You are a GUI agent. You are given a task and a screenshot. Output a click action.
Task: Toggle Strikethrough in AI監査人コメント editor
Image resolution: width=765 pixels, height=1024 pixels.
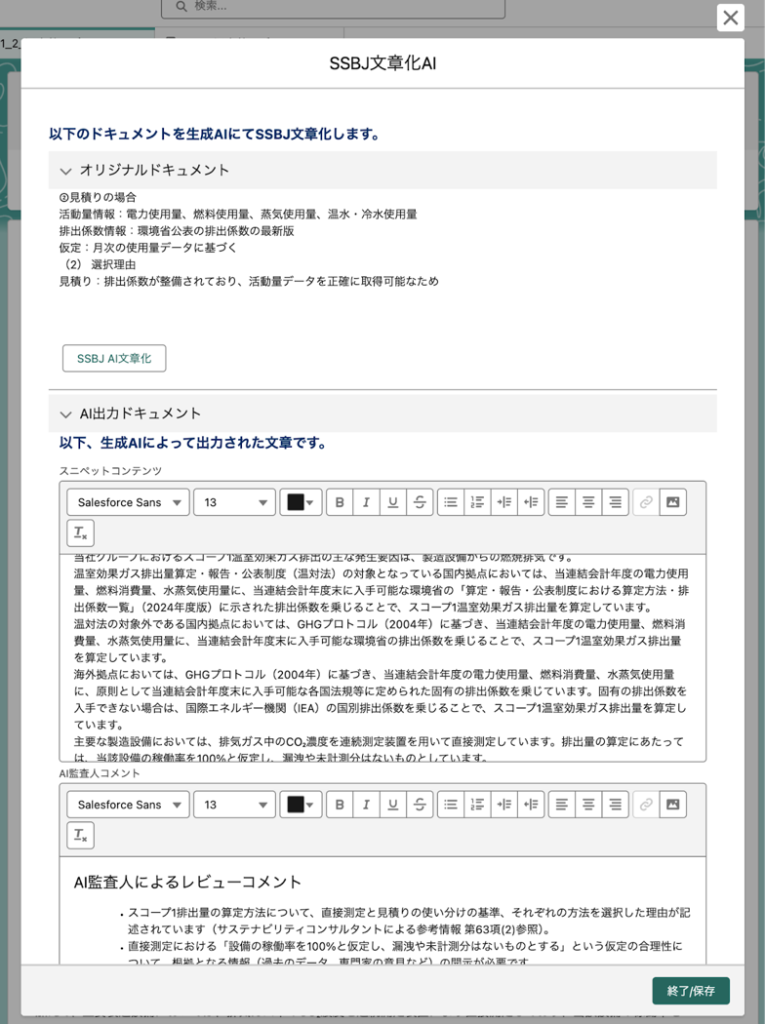tap(419, 805)
